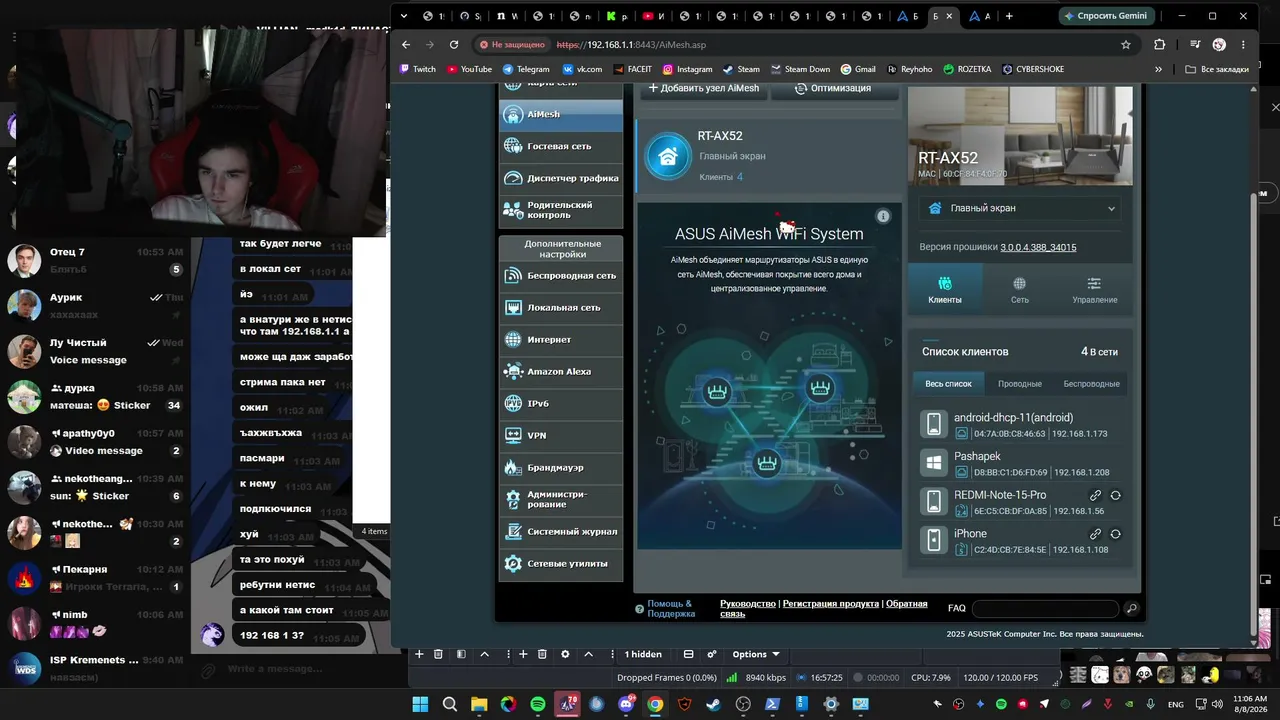Open Регистрация продукта link
Screen dimensions: 1280x720
click(831, 604)
